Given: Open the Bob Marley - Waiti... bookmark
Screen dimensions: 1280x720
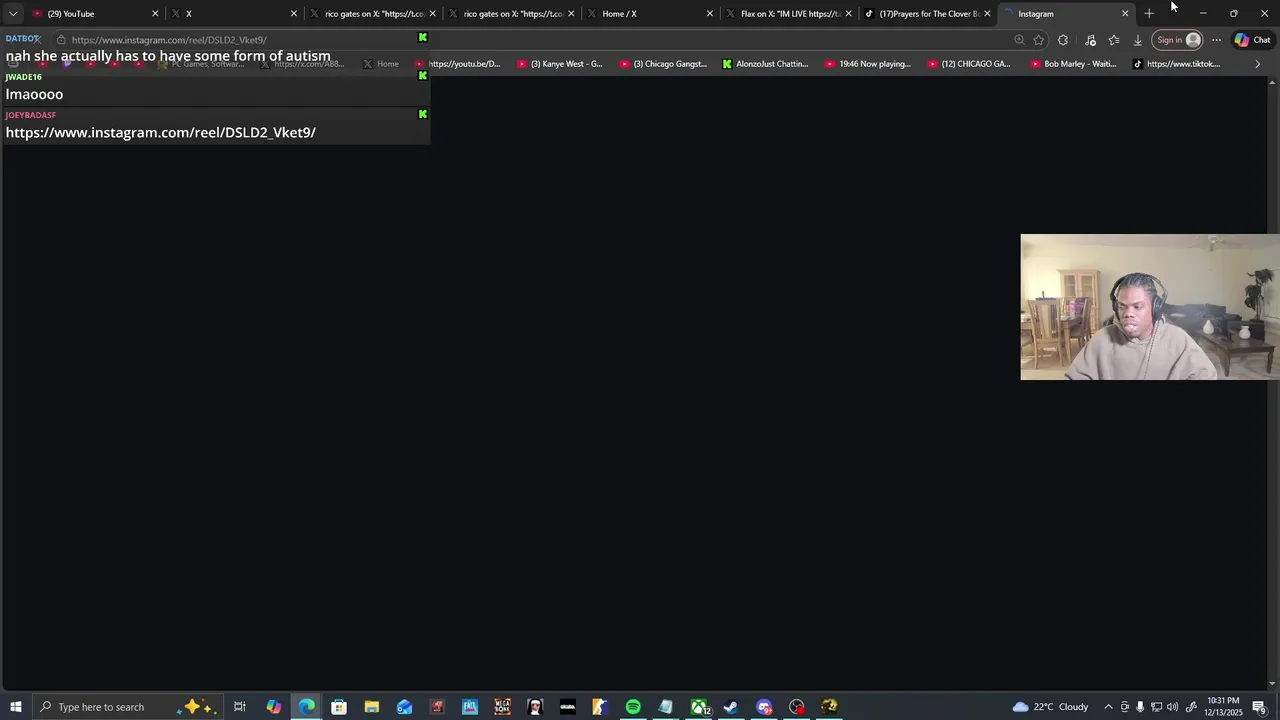Looking at the screenshot, I should [1073, 64].
